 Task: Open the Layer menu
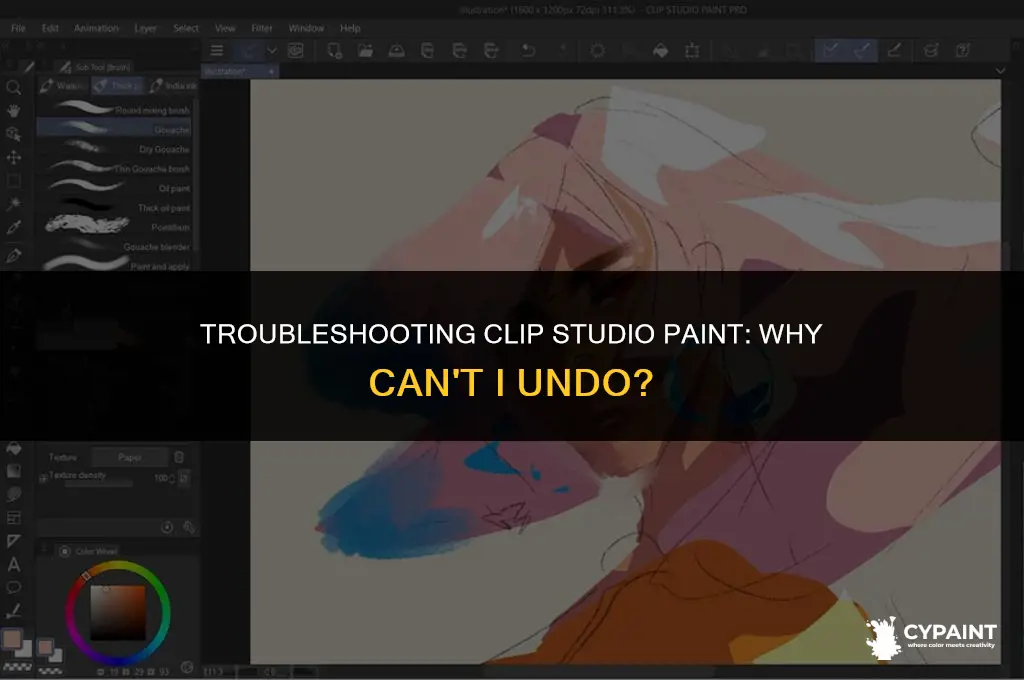(x=145, y=28)
